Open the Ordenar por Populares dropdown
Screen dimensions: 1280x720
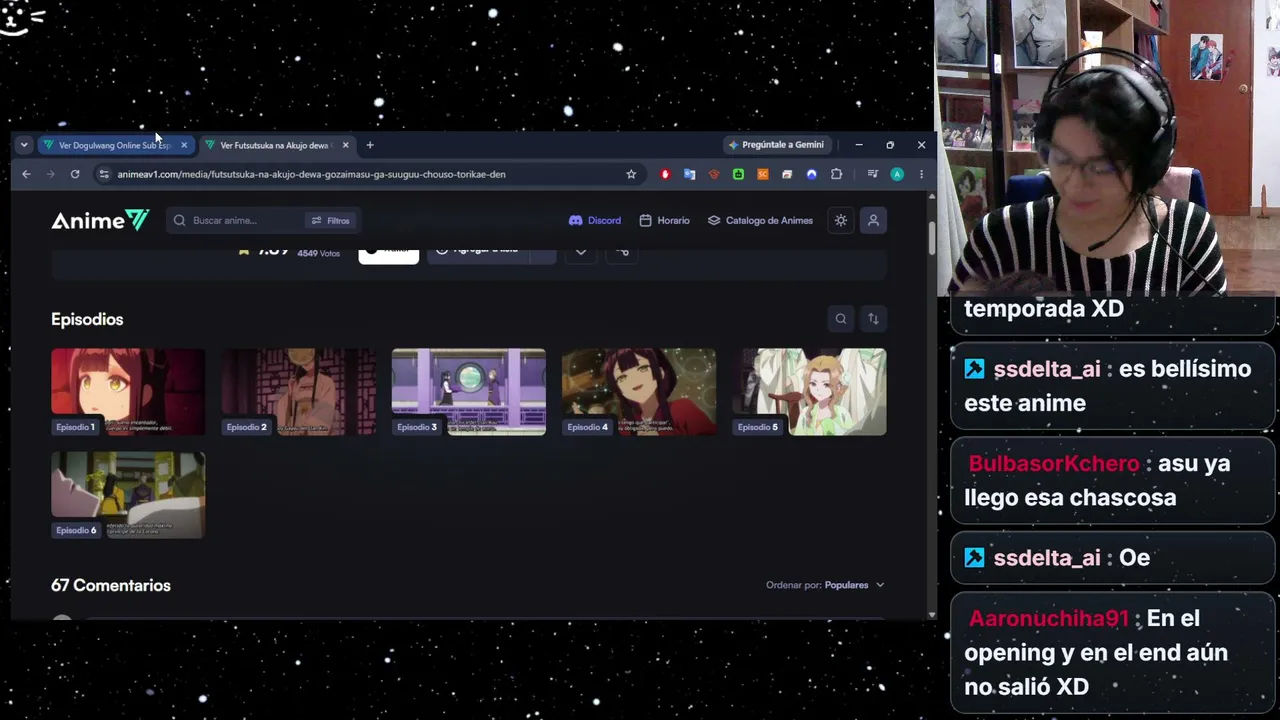point(825,585)
